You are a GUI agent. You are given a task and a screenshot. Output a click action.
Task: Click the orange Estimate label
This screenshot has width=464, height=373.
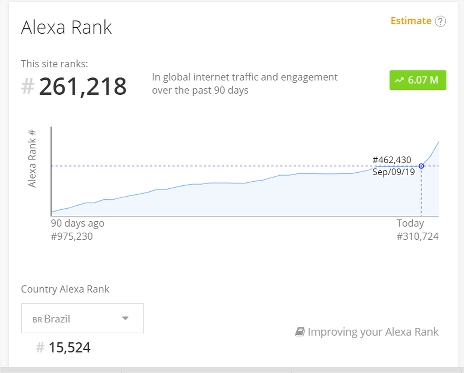(x=411, y=21)
